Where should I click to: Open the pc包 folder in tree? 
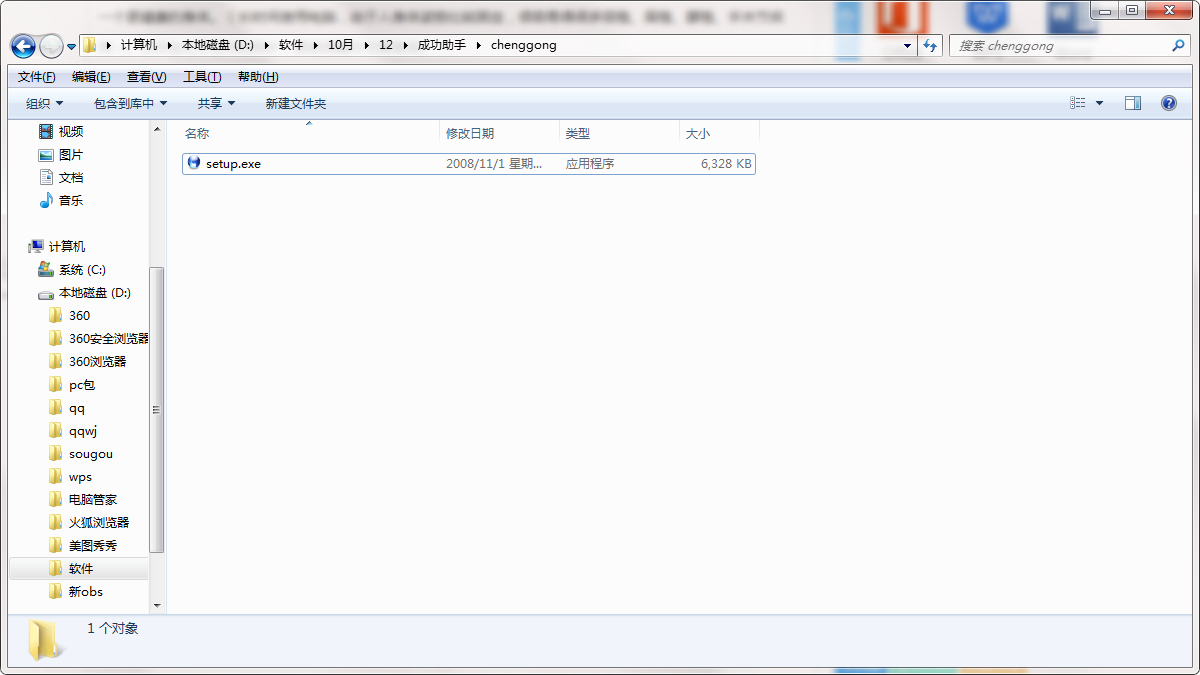coord(82,384)
